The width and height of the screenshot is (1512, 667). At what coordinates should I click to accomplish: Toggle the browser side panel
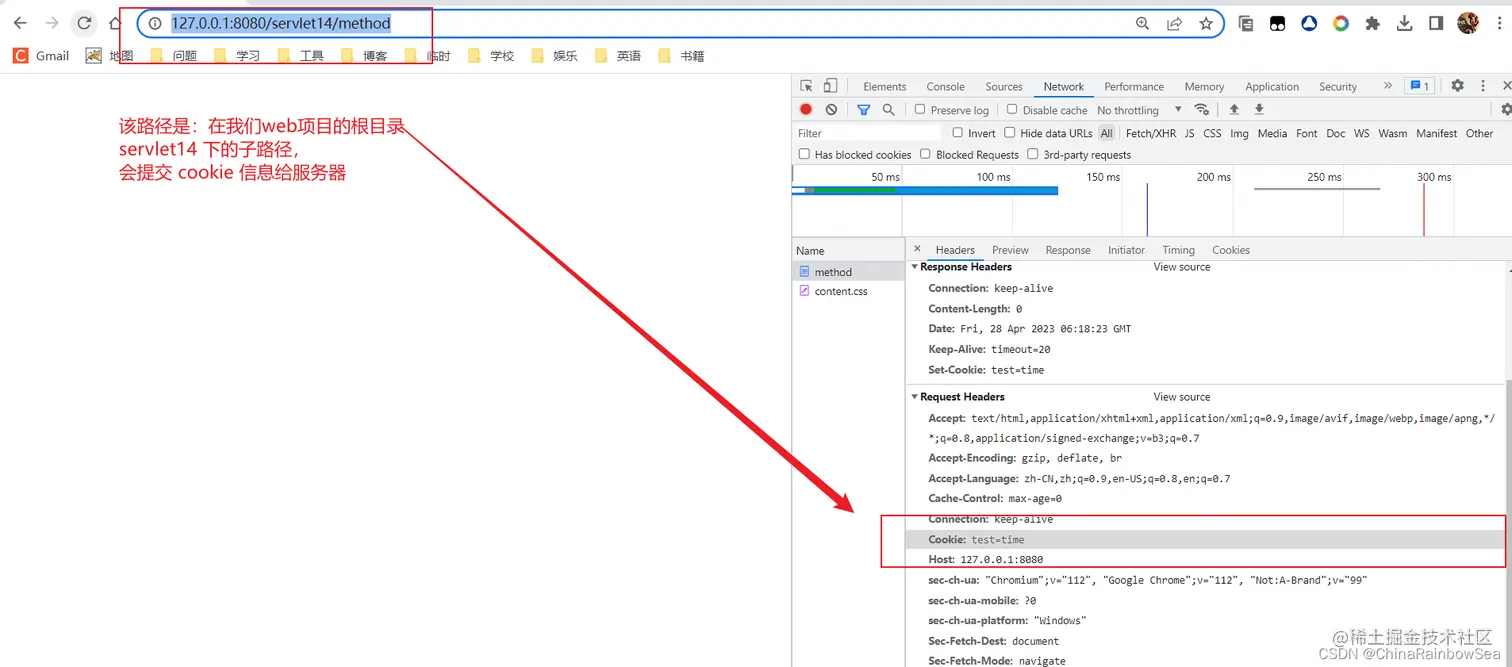click(1436, 23)
